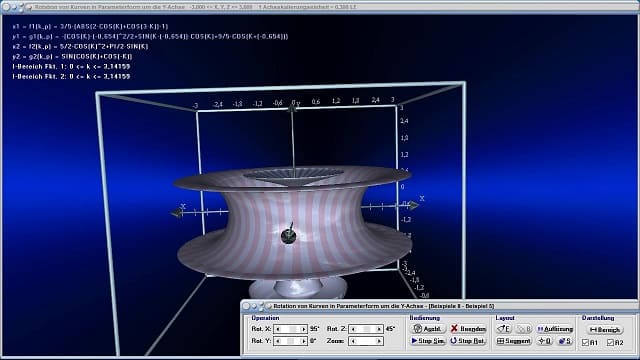Viewport: 640px width, 360px height.
Task: Decrease Rot. X with the left arrow
Action: point(278,329)
